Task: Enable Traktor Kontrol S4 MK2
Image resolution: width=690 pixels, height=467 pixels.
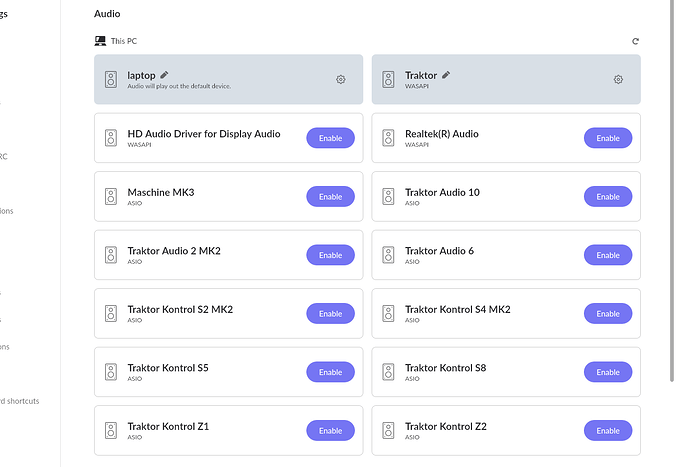Action: pos(607,314)
